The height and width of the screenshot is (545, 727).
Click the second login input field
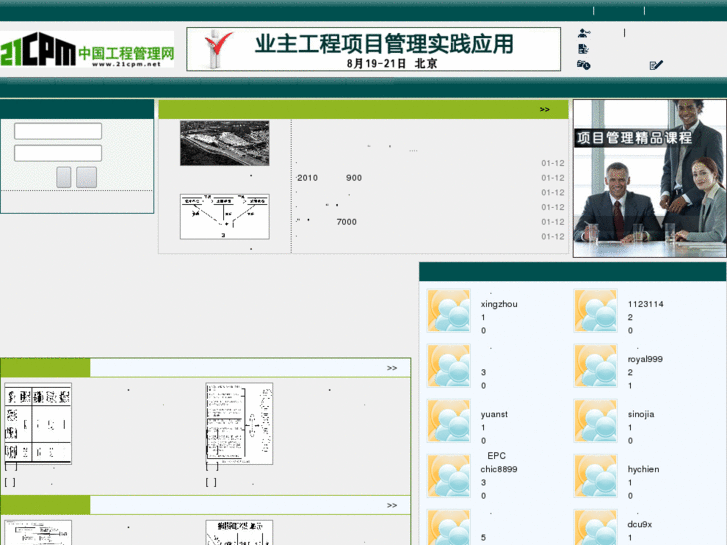click(58, 153)
